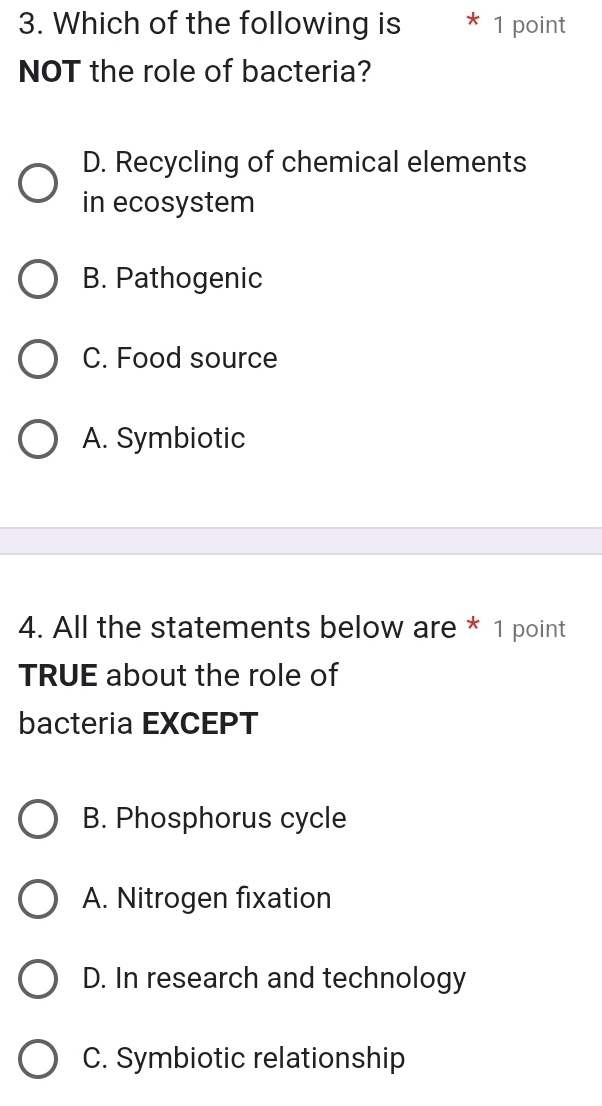Click the 'D. In research and technology' label text

coord(275,978)
